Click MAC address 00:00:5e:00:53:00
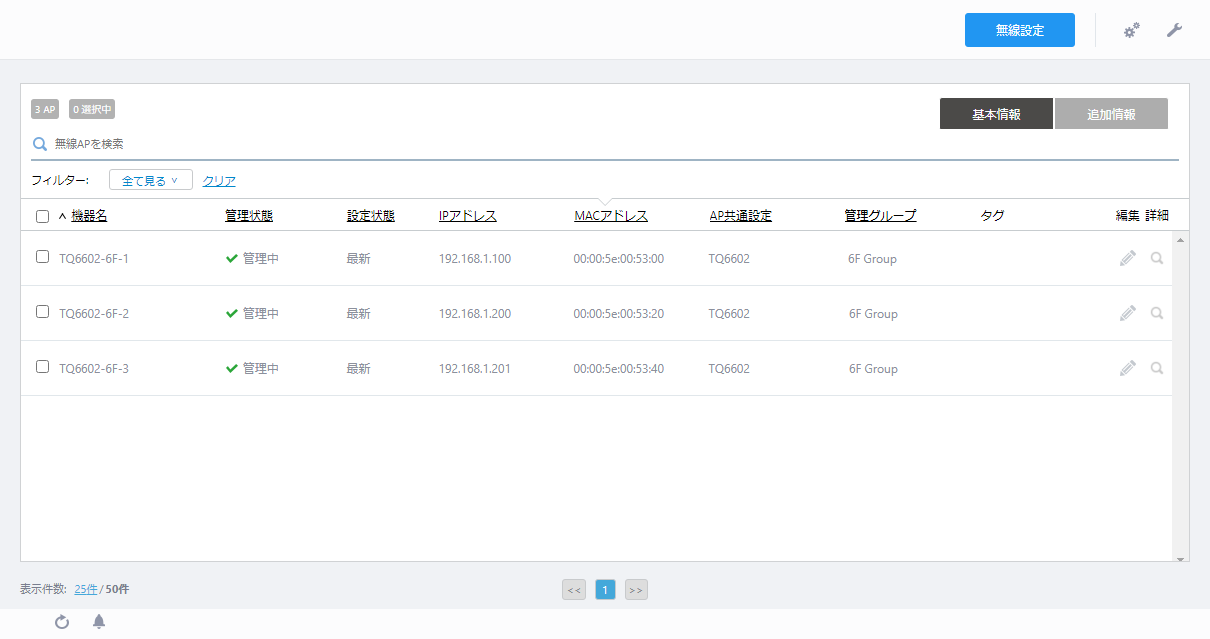 pos(619,258)
